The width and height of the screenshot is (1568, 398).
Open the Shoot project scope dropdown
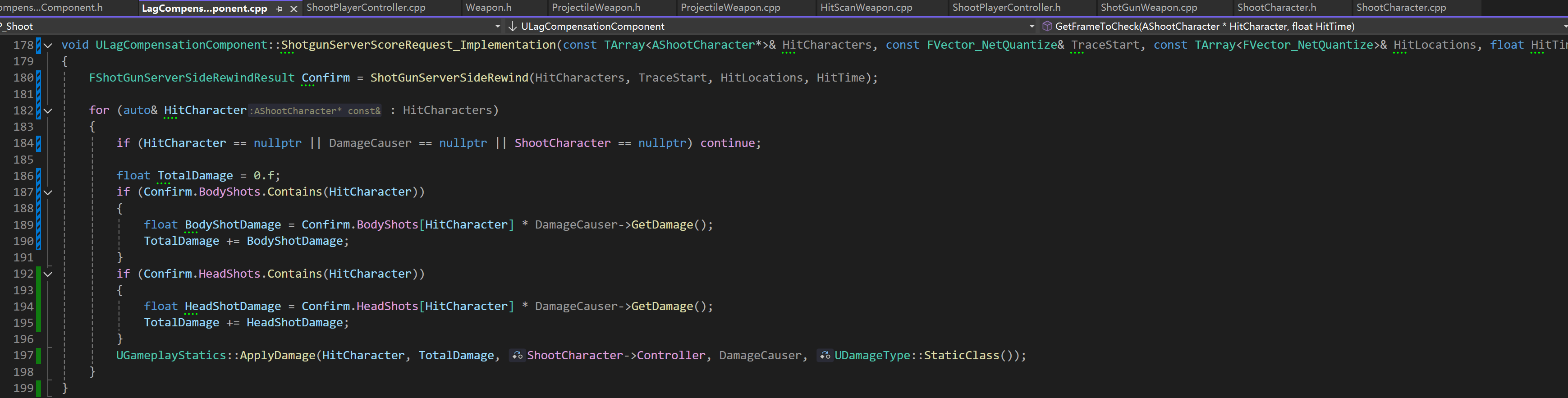coord(497,26)
